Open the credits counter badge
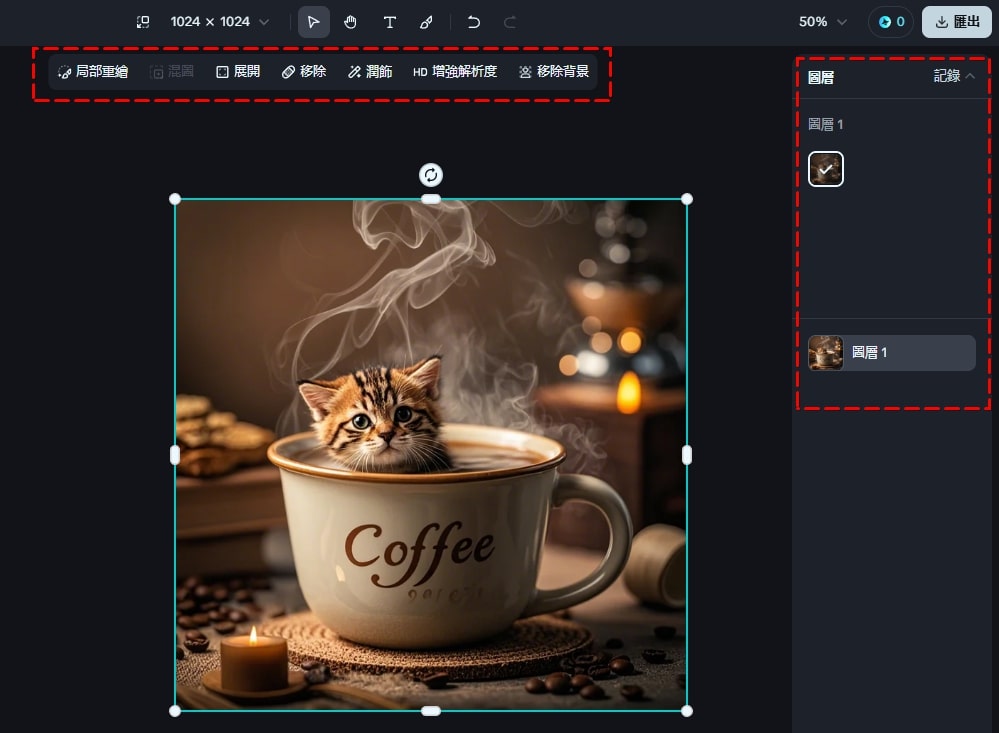 891,22
